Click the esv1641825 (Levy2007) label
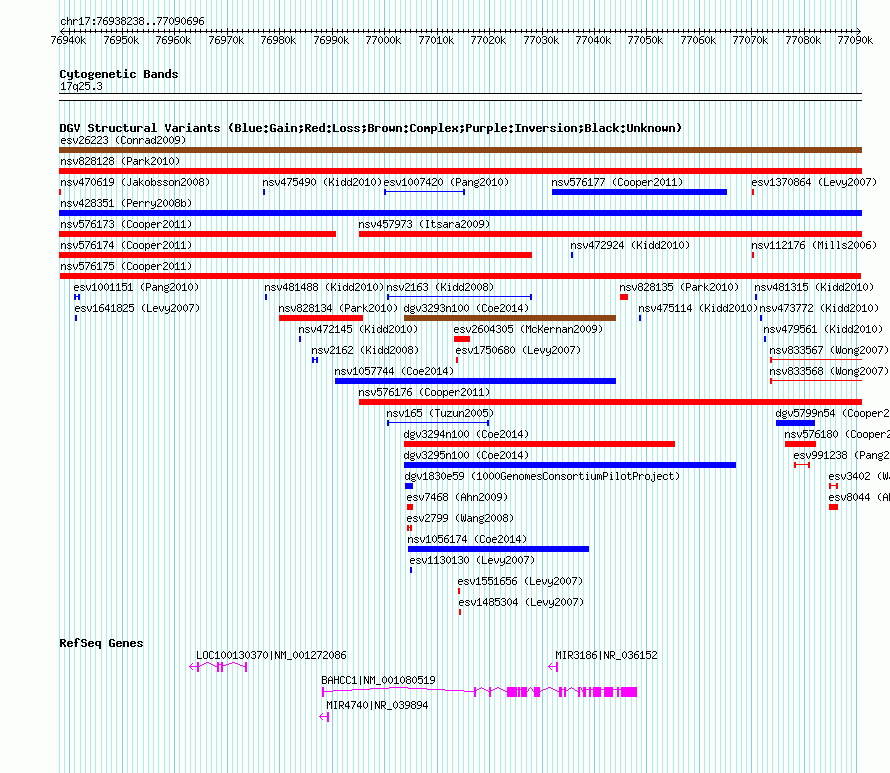This screenshot has width=890, height=773. (x=137, y=308)
